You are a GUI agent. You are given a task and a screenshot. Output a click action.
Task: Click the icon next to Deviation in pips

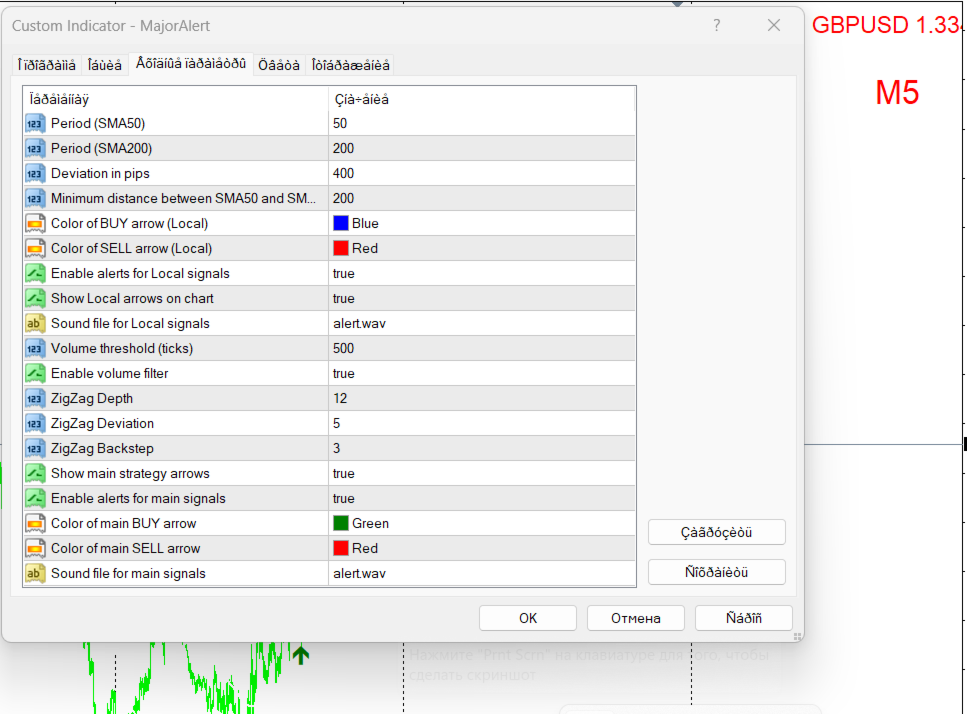point(35,174)
